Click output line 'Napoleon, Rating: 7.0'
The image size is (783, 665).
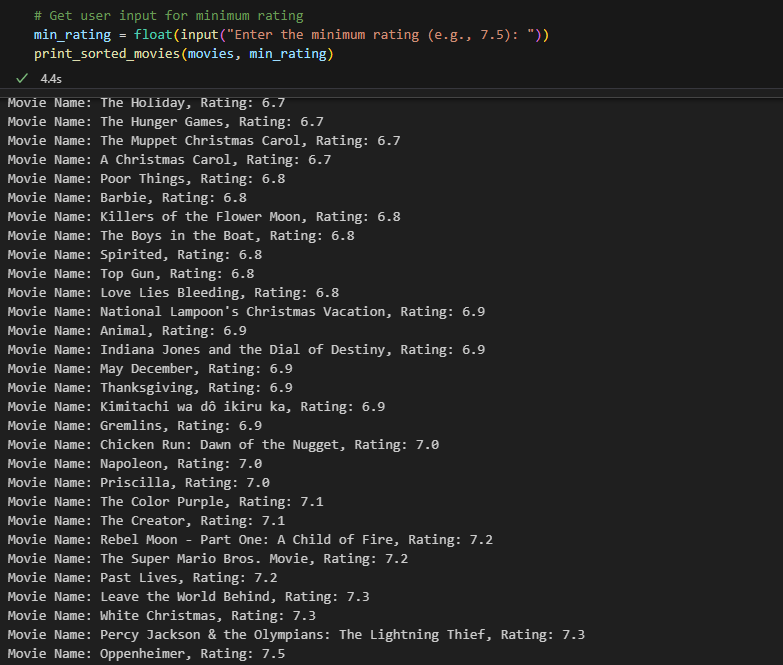[135, 463]
